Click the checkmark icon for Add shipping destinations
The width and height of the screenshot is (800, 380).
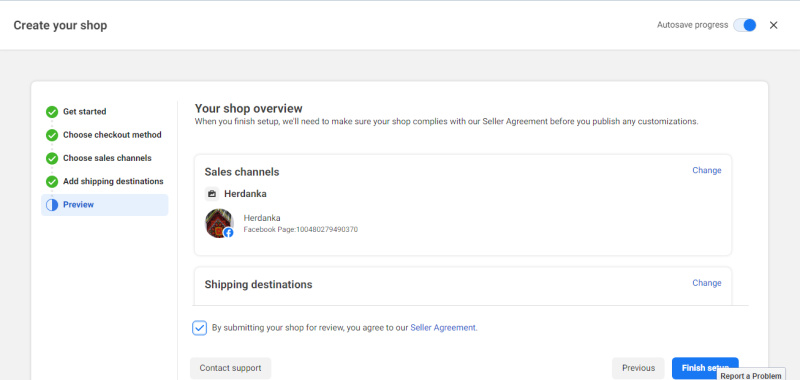(52, 182)
